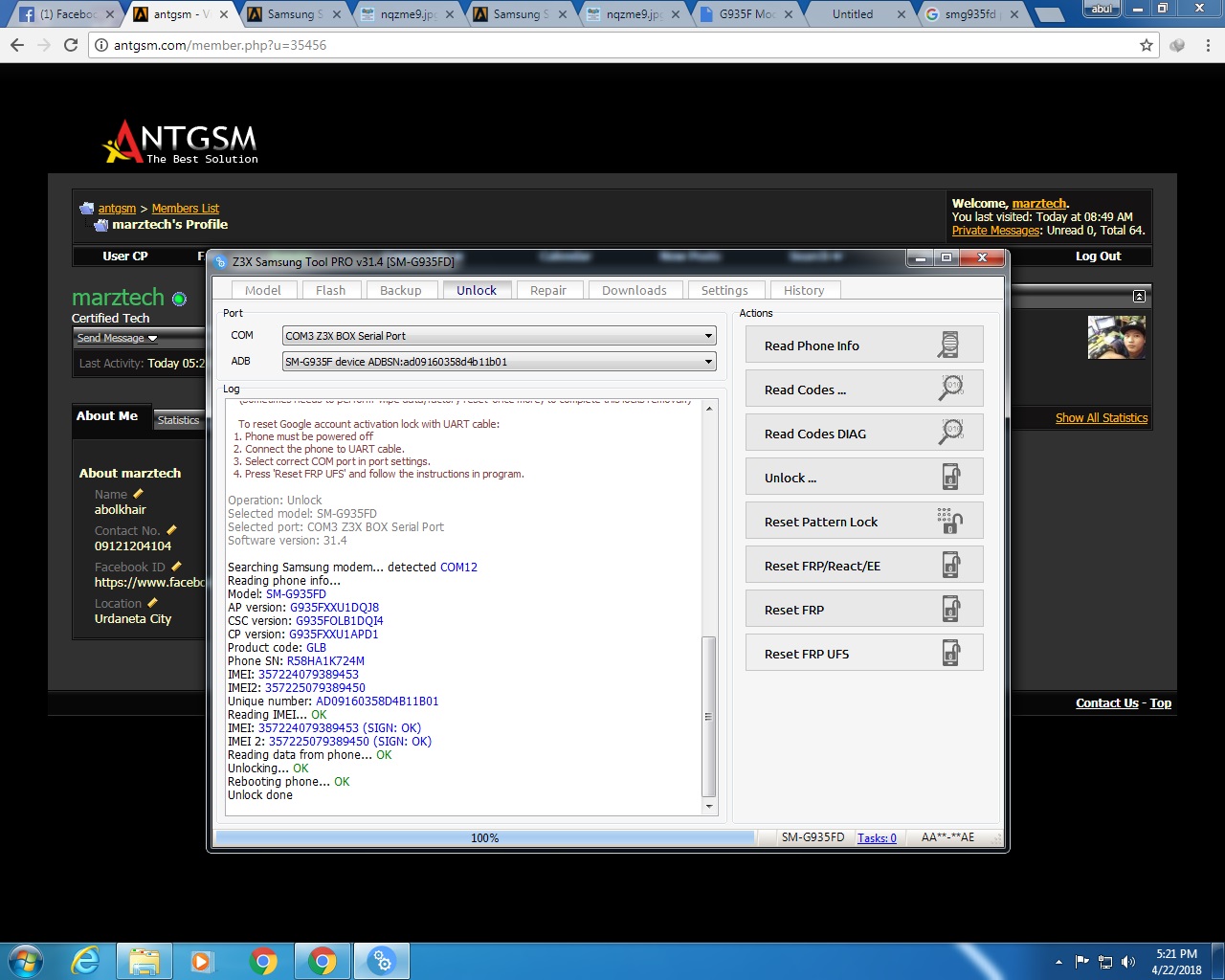Click the Read Codes... button
This screenshot has height=980, width=1225.
point(864,390)
